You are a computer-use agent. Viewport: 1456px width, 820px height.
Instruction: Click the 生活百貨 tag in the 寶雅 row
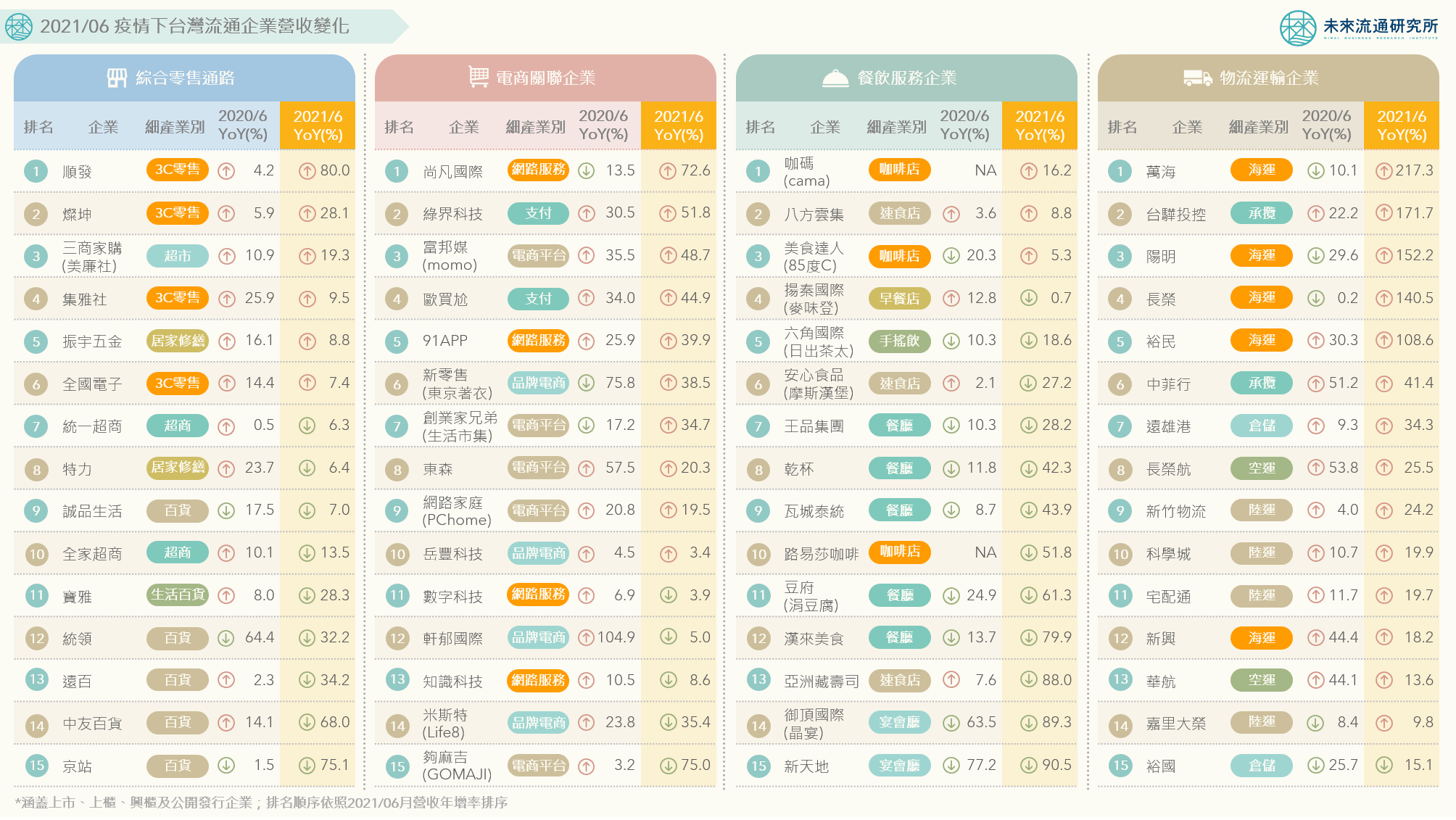[178, 595]
